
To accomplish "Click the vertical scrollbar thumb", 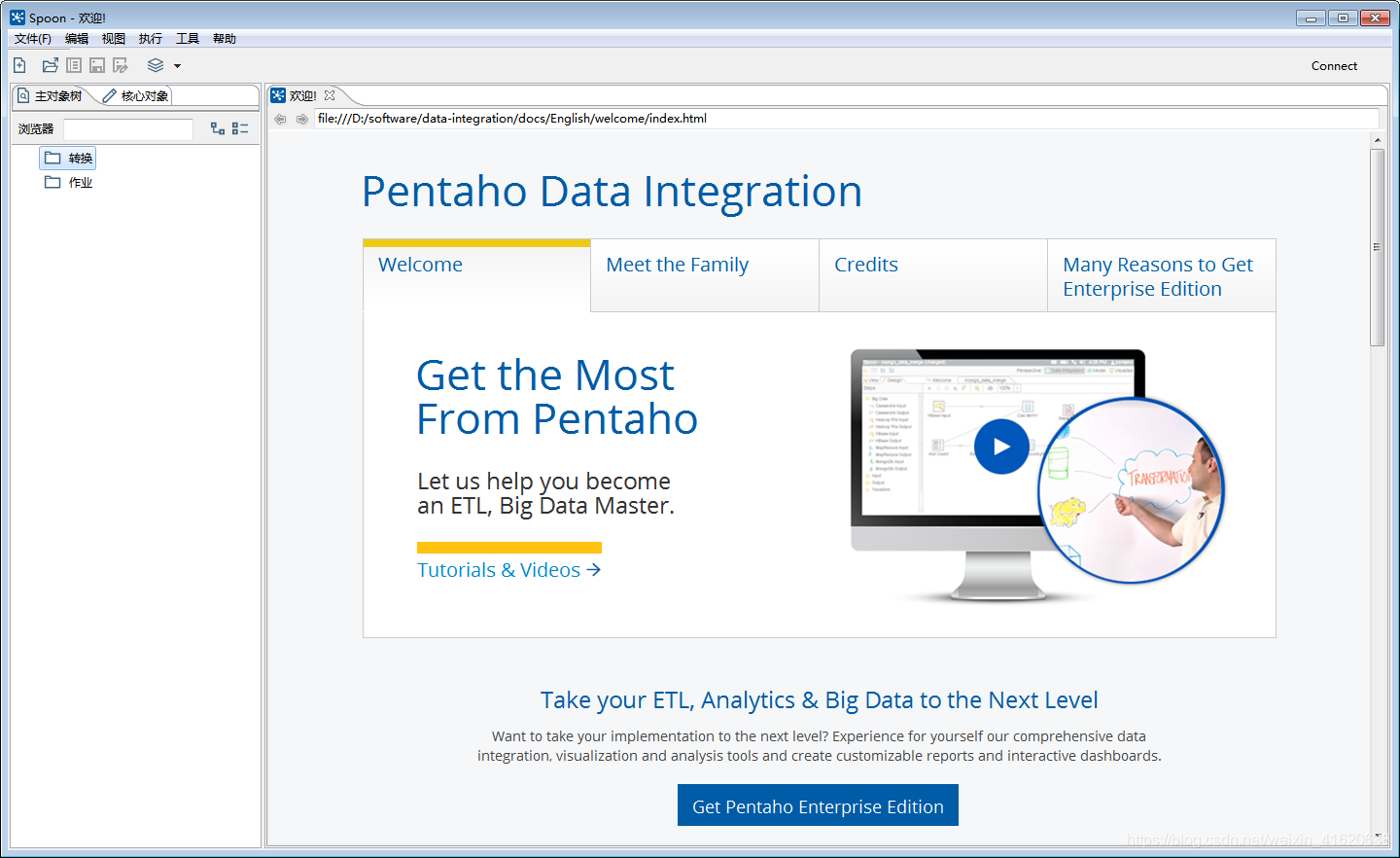I will (1377, 247).
